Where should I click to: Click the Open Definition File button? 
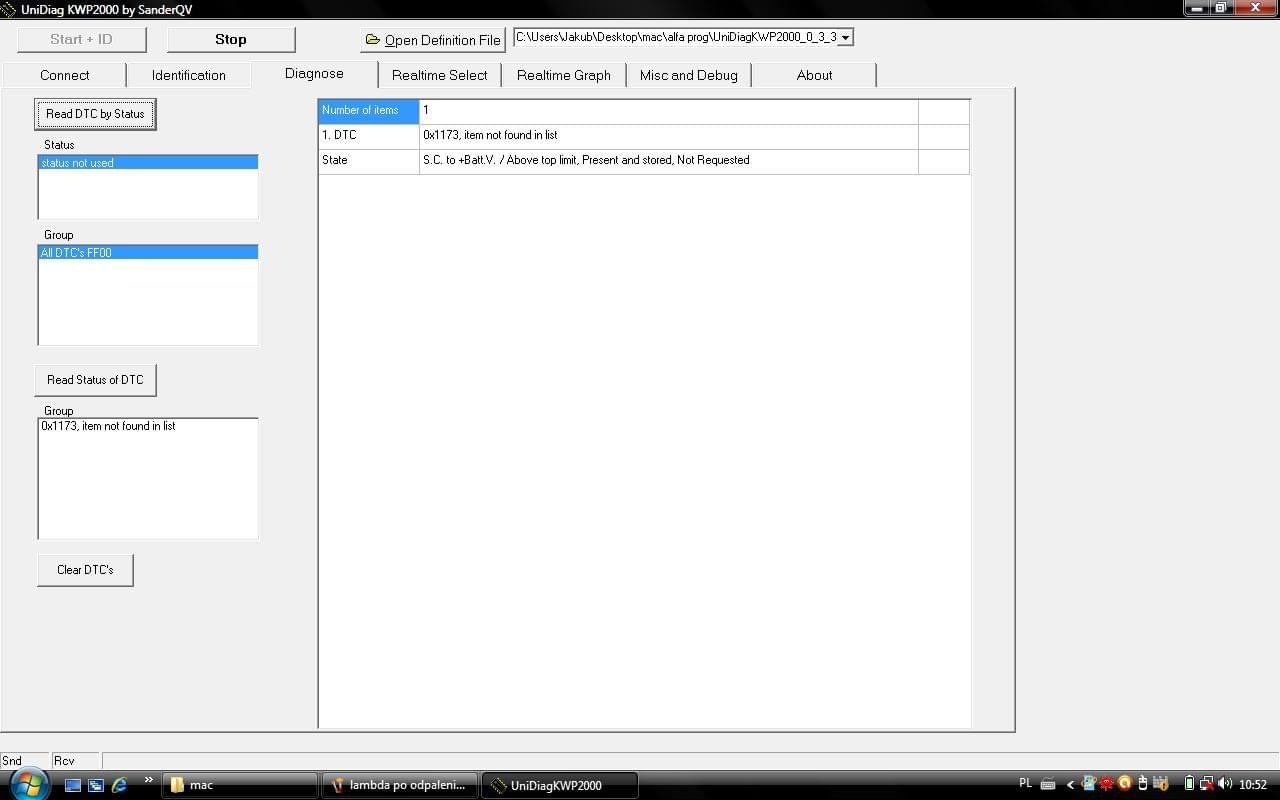click(433, 40)
